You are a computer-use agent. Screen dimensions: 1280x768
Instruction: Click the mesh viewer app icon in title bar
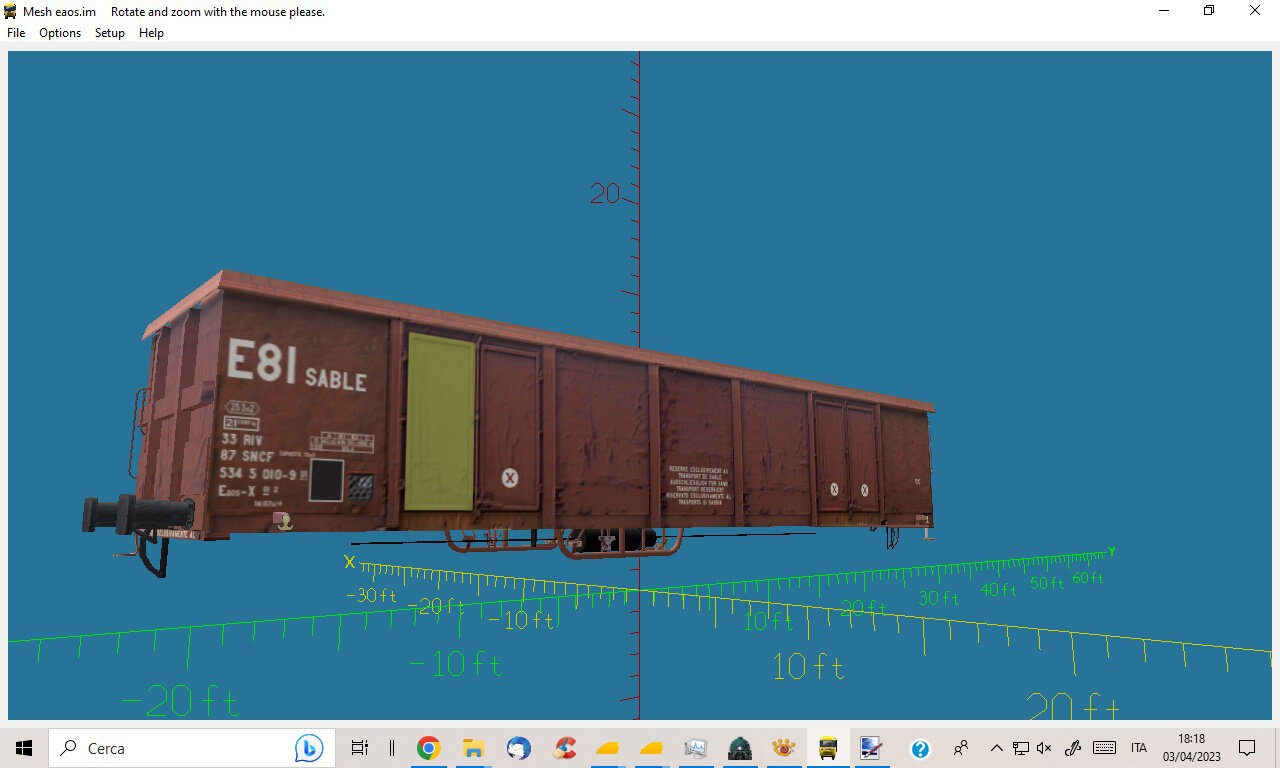click(10, 11)
